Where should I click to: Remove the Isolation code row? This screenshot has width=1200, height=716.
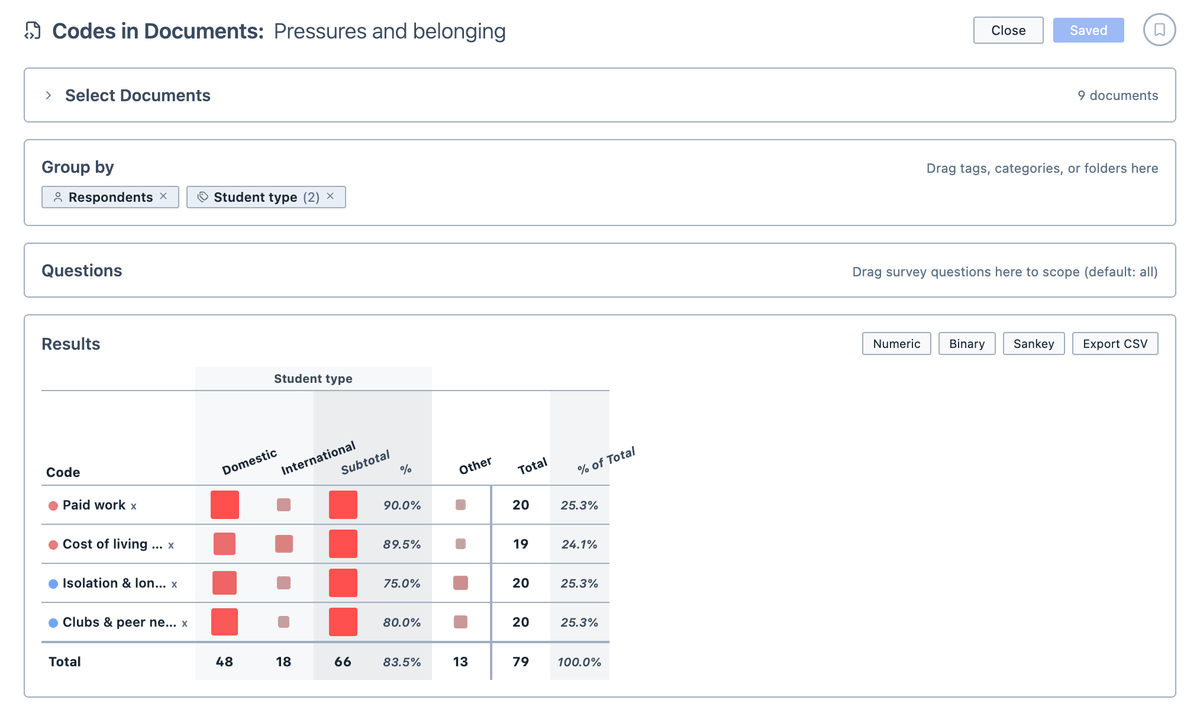coord(174,584)
